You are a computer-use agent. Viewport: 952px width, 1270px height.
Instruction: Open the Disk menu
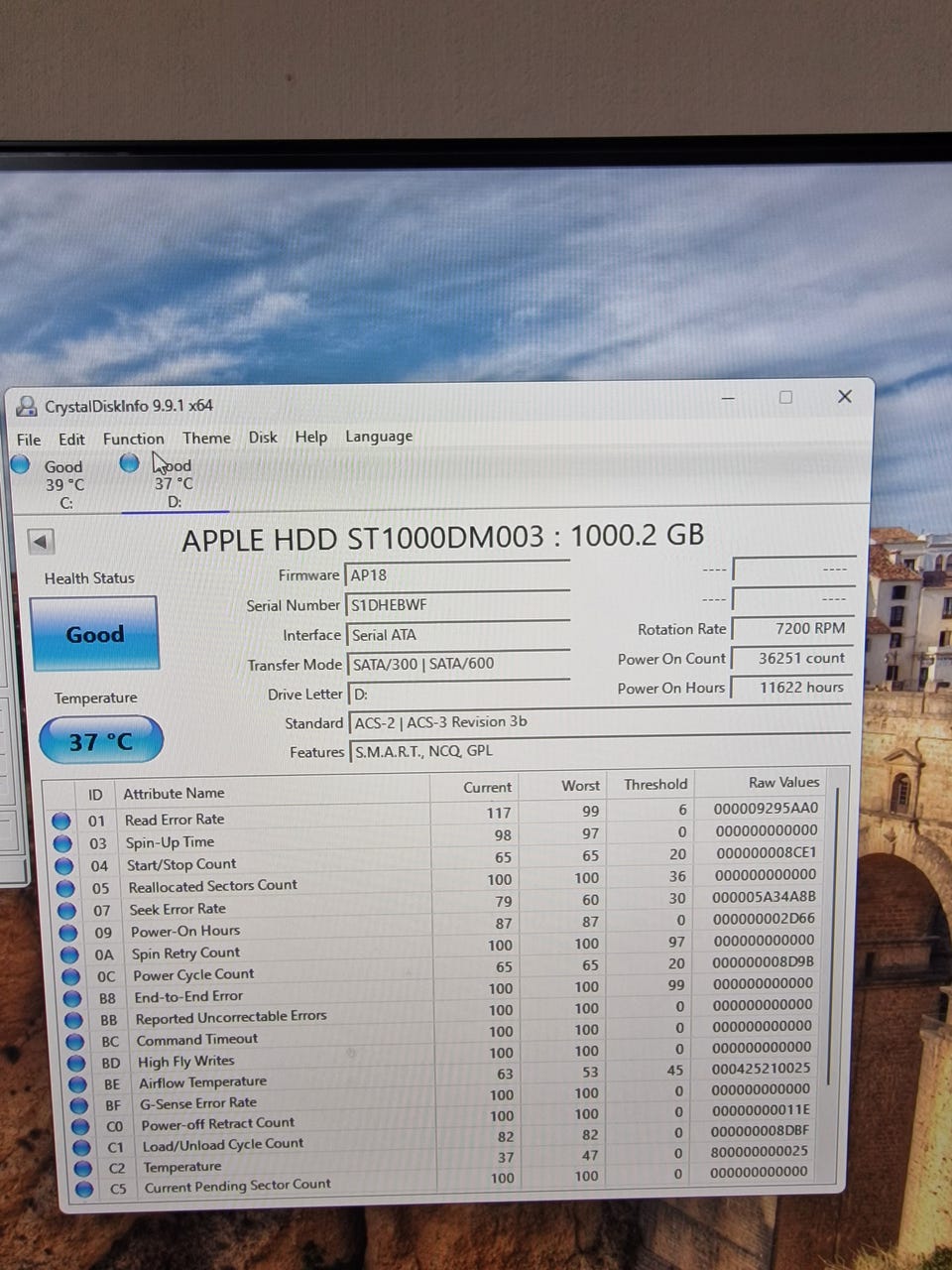point(263,437)
